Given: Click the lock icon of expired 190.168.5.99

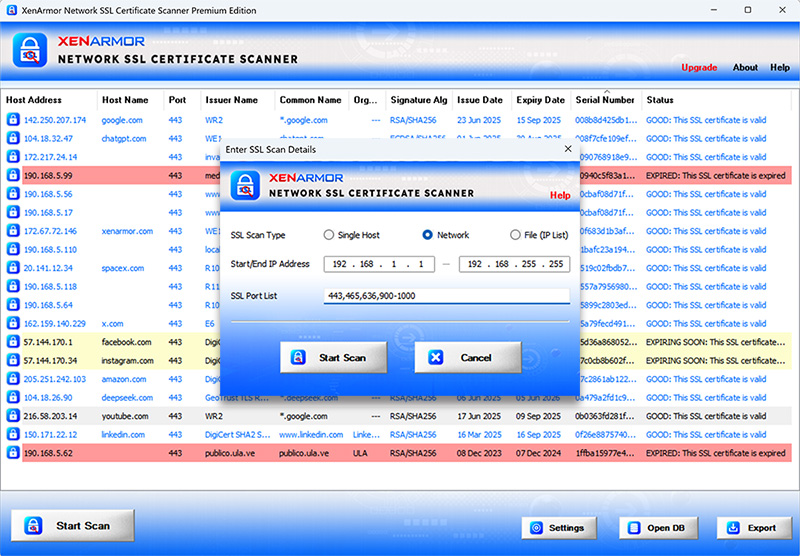Looking at the screenshot, I should 13,175.
